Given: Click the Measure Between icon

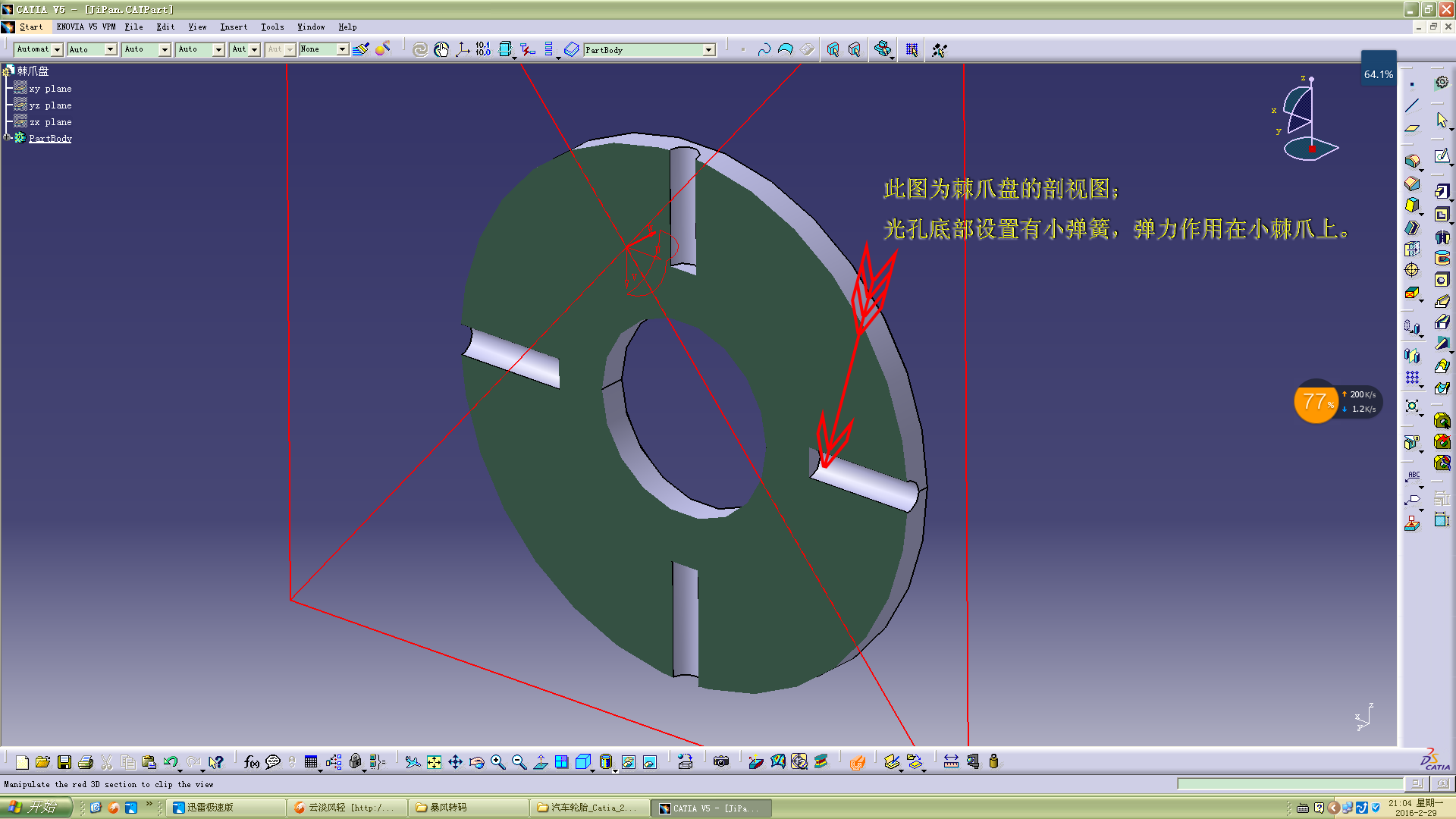Looking at the screenshot, I should click(951, 762).
